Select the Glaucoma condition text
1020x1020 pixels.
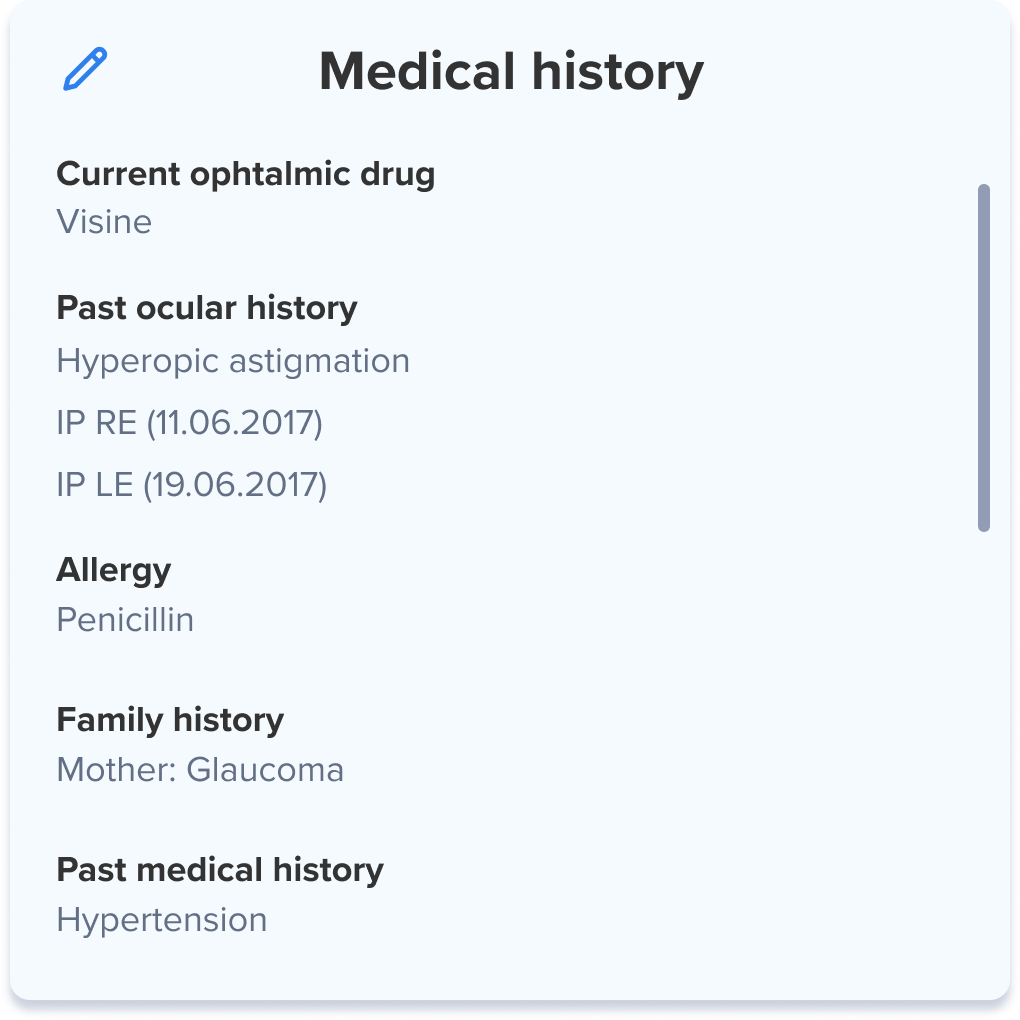[265, 770]
